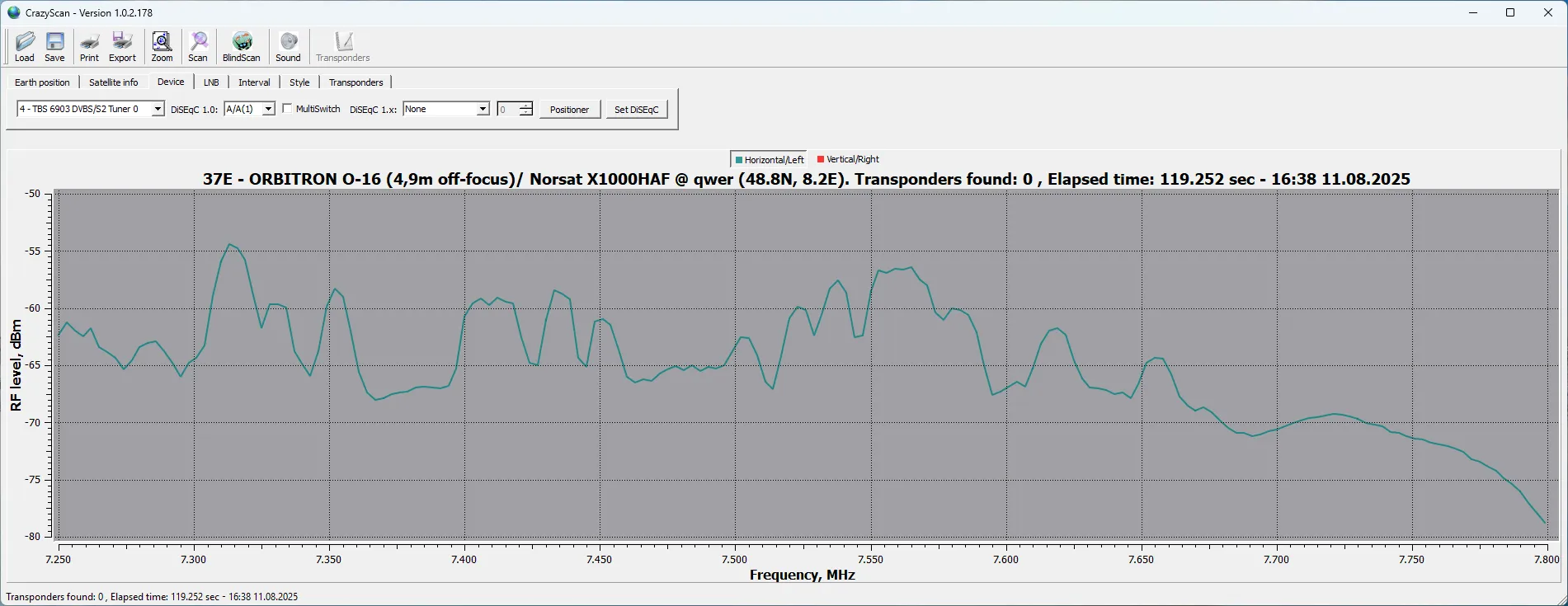1568x606 pixels.
Task: Toggle the Sound icon
Action: 288,46
